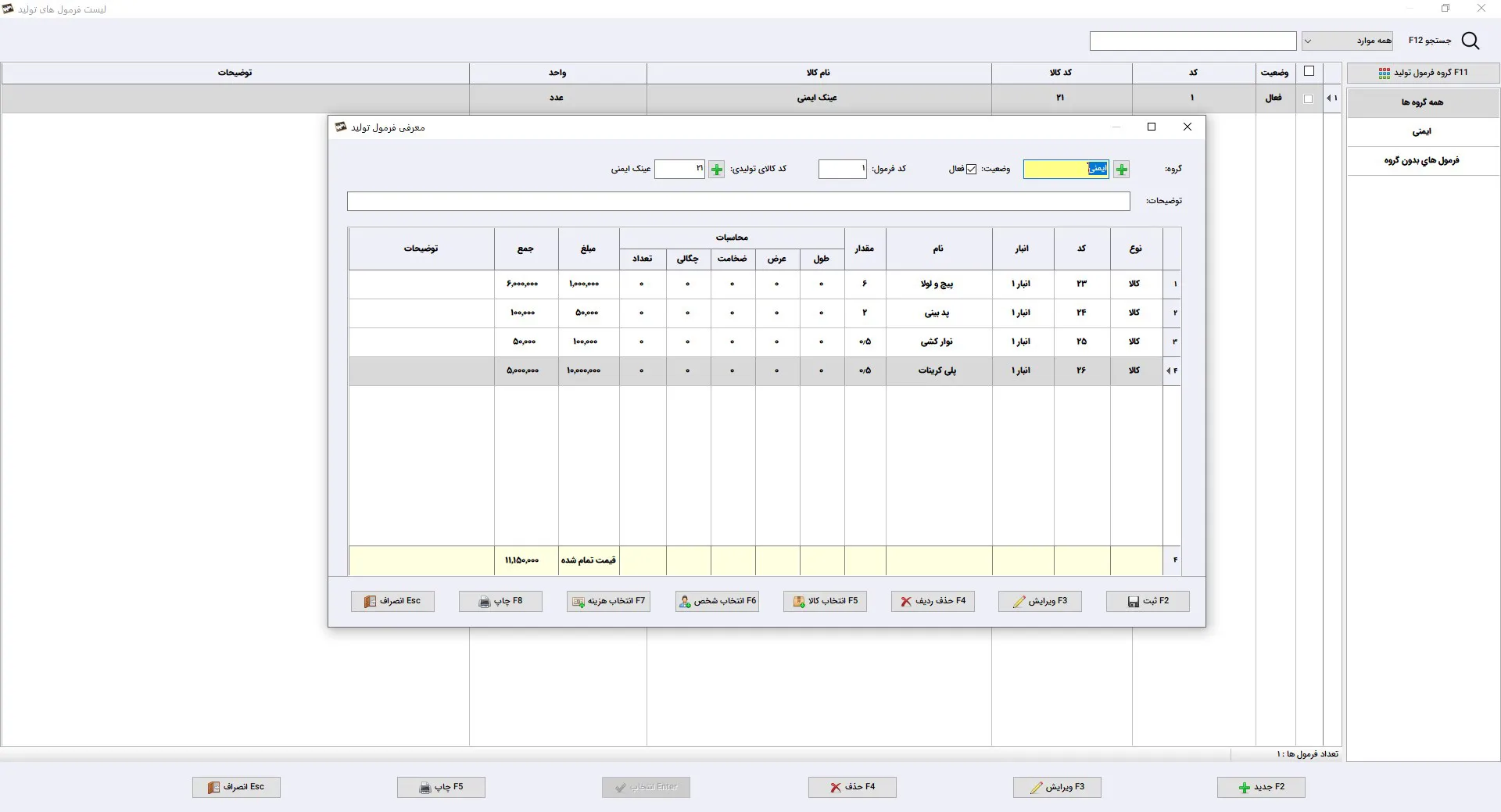Click the مقدار column header
Screen dimensions: 1501x812
point(865,249)
